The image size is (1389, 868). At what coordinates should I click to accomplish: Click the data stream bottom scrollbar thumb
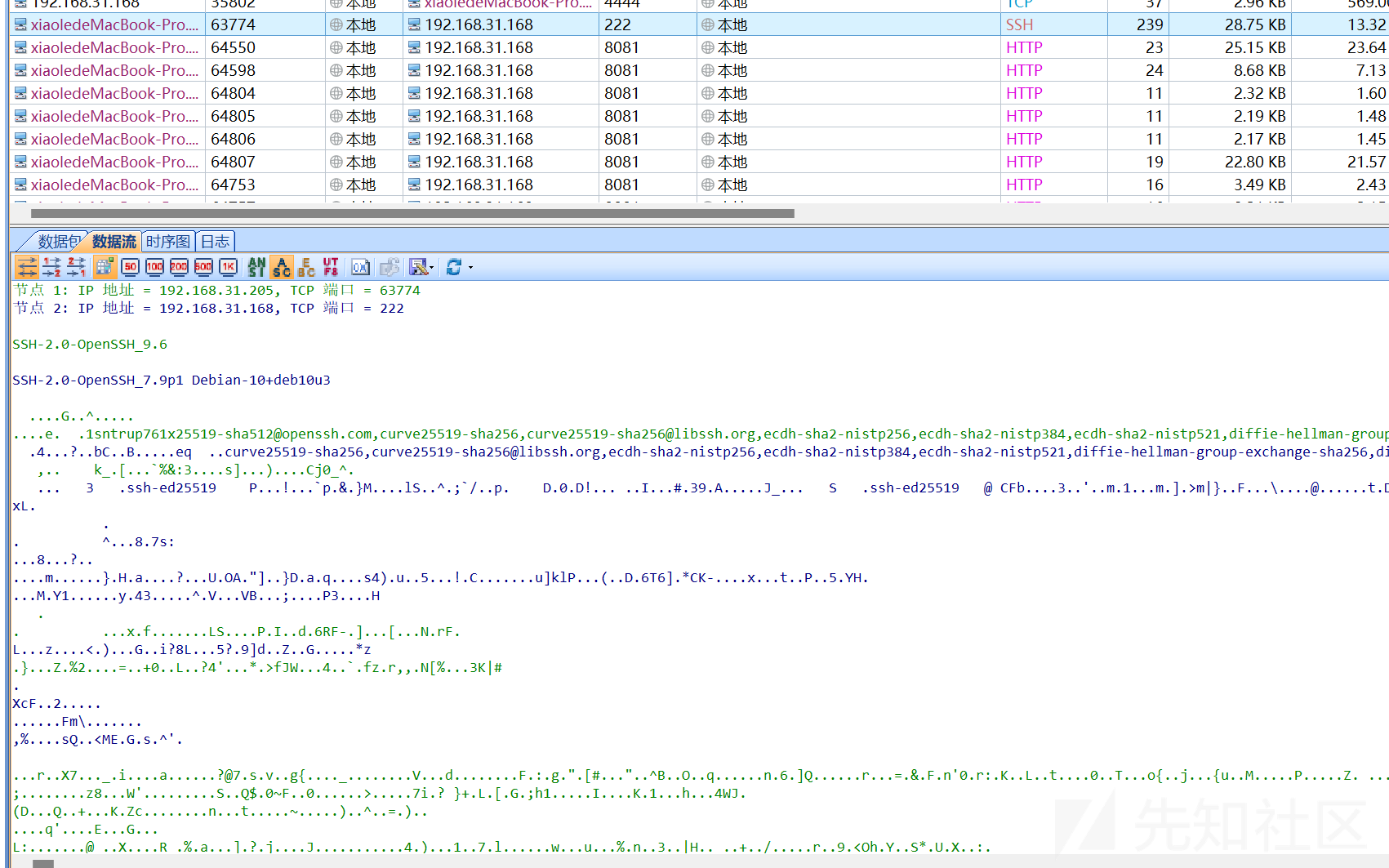(x=43, y=863)
